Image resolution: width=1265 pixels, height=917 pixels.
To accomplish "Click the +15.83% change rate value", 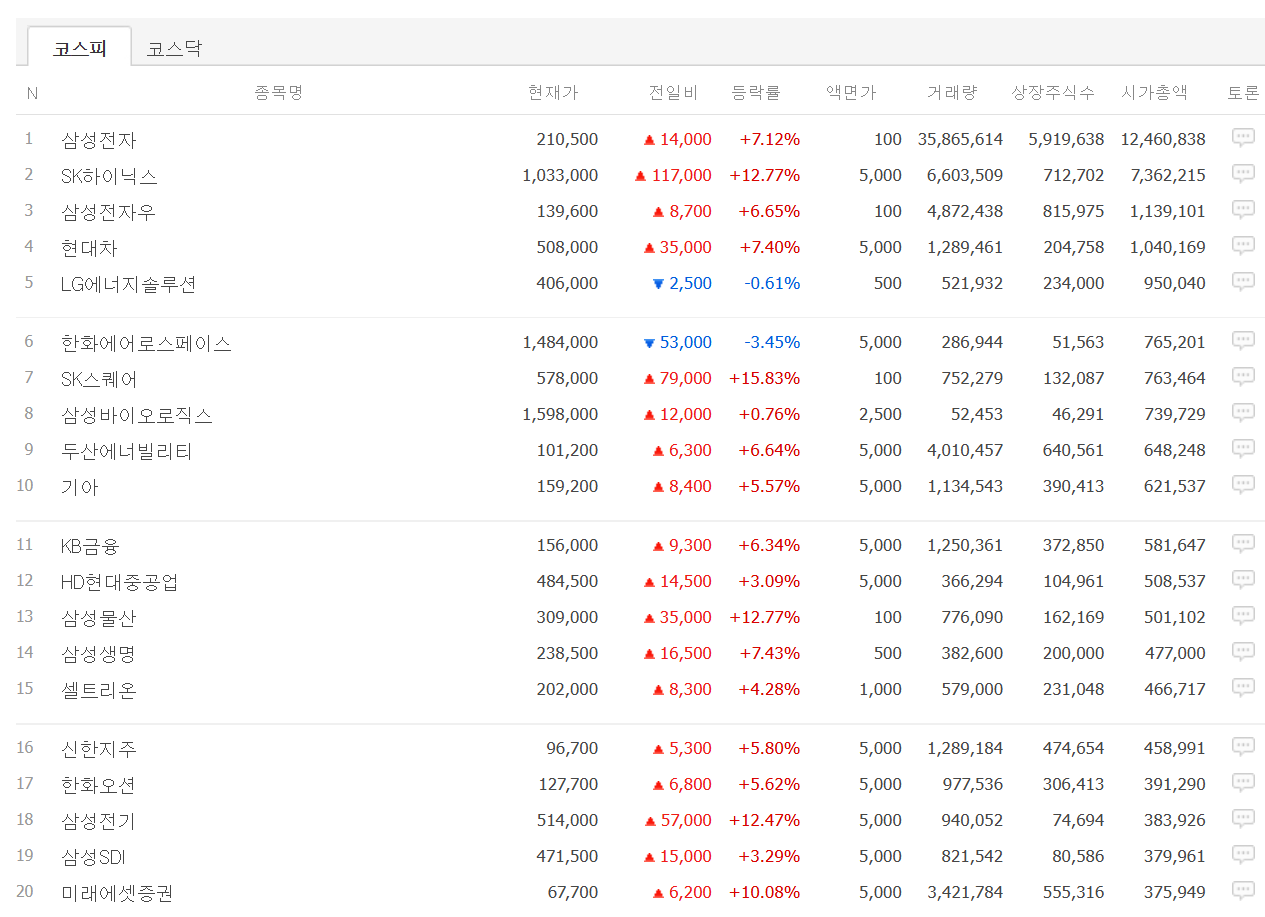I will (x=765, y=378).
